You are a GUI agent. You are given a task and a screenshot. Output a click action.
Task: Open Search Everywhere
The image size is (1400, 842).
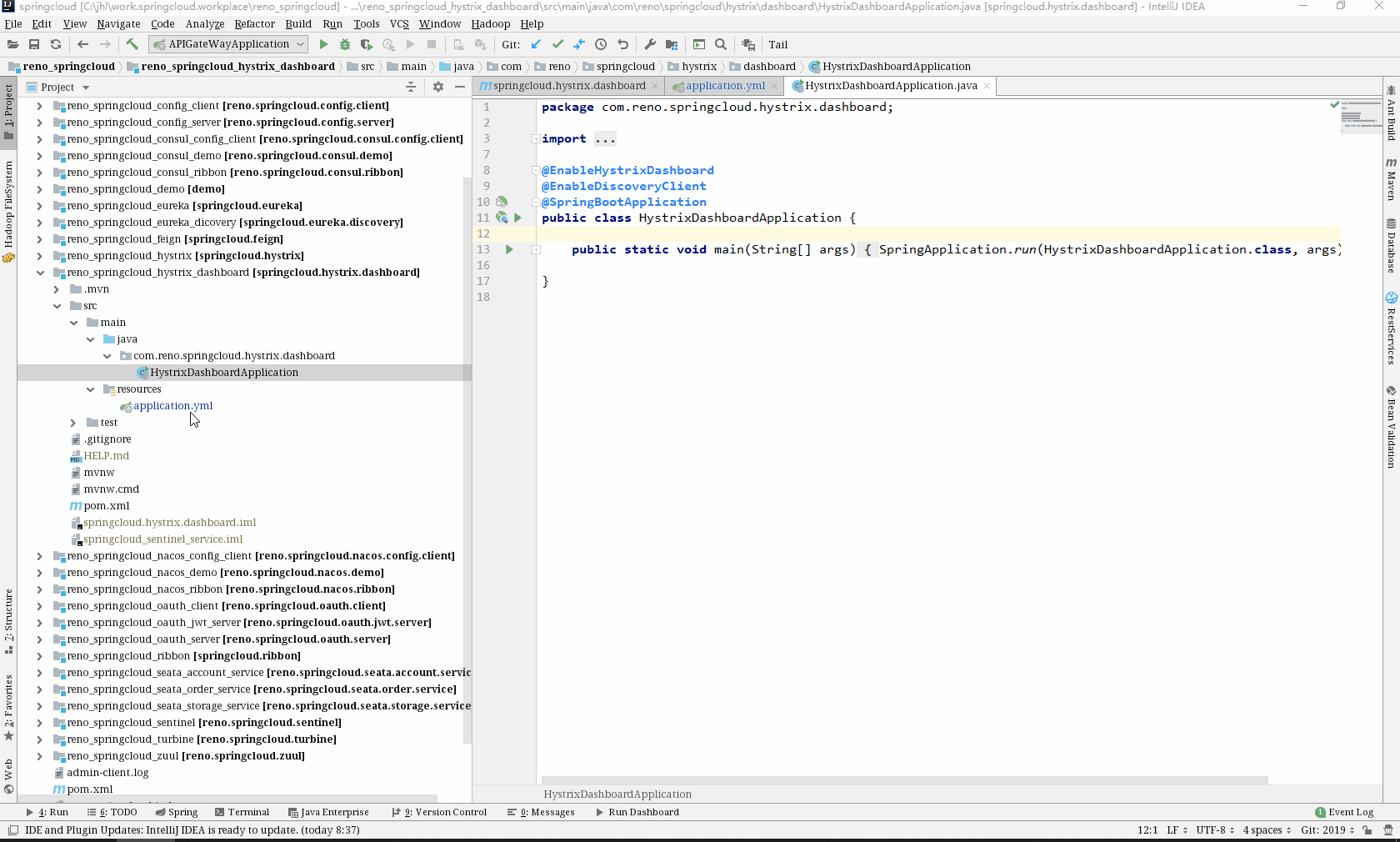click(720, 44)
